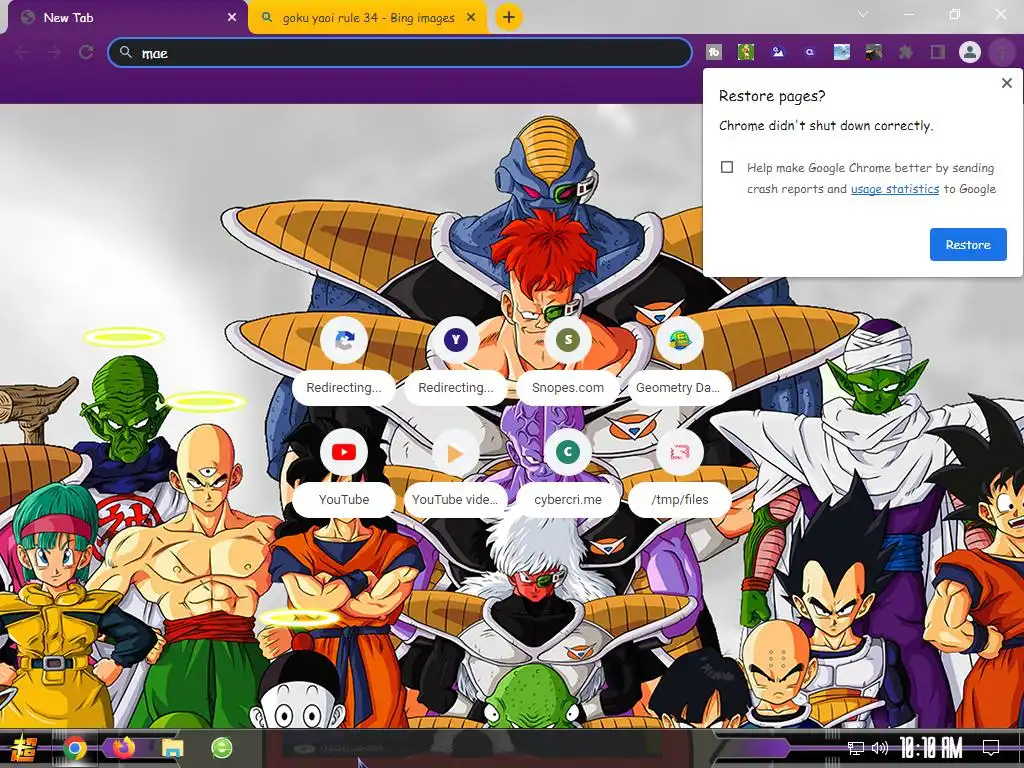Toggle the Chrome side panel
Screen dimensions: 1024x768
click(x=938, y=52)
